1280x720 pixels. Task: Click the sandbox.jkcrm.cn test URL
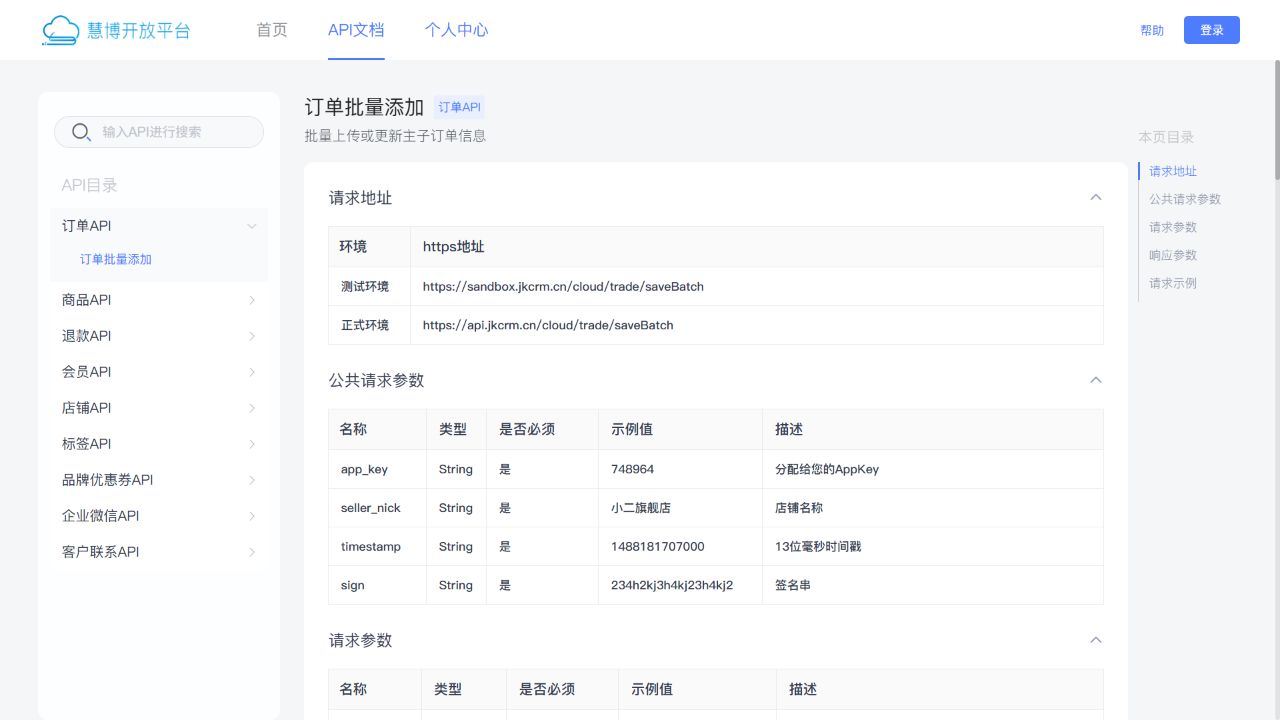pos(563,286)
